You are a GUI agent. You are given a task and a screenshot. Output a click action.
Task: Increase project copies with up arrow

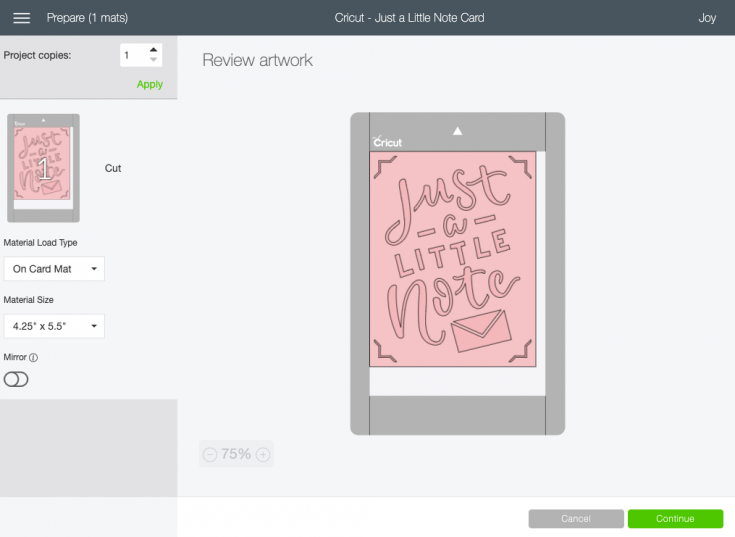click(x=153, y=50)
